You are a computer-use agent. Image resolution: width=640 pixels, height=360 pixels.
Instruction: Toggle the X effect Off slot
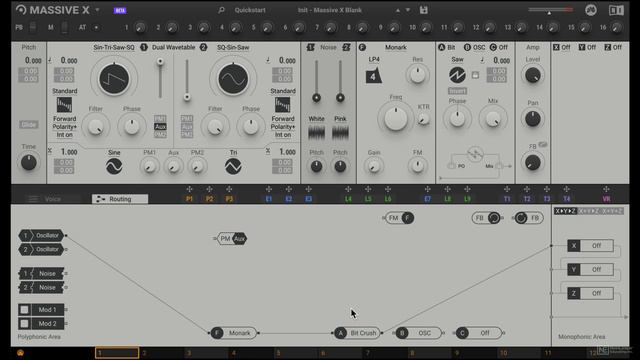click(x=590, y=246)
